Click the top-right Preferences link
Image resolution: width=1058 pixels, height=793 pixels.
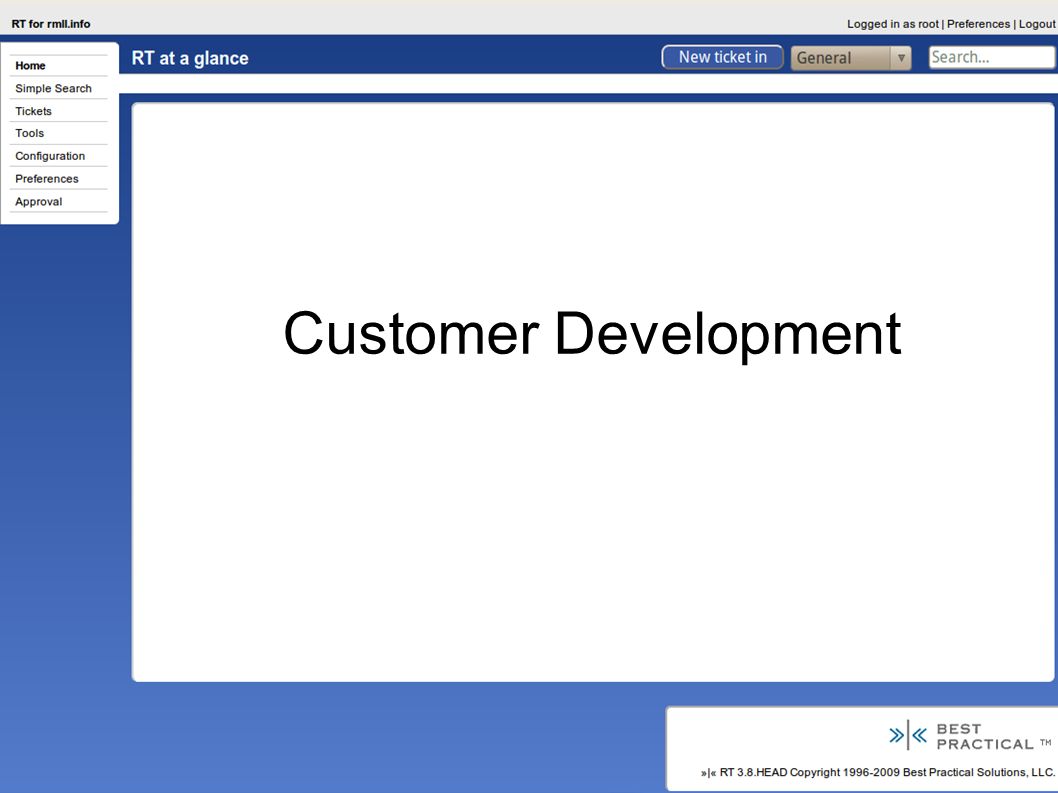tap(978, 24)
